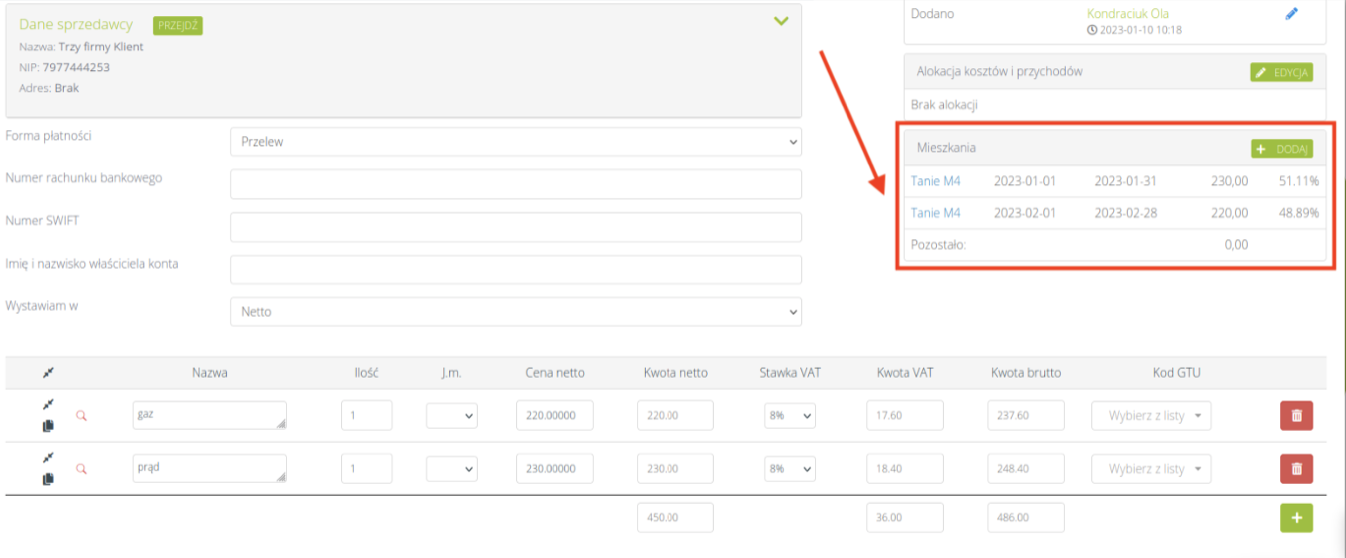Open the Wystawiam w dropdown
The width and height of the screenshot is (1346, 558).
coord(515,312)
